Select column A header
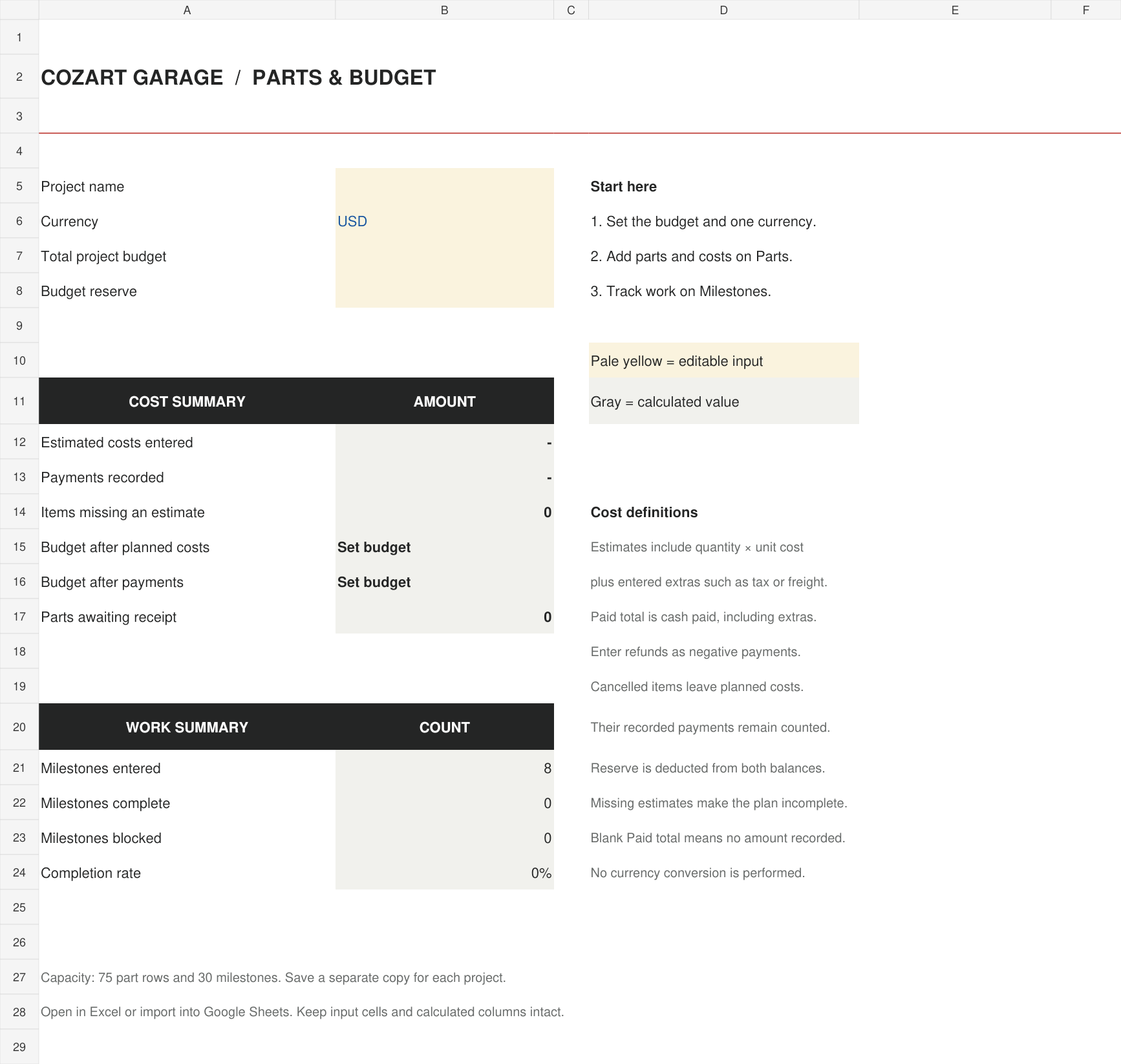 tap(187, 10)
